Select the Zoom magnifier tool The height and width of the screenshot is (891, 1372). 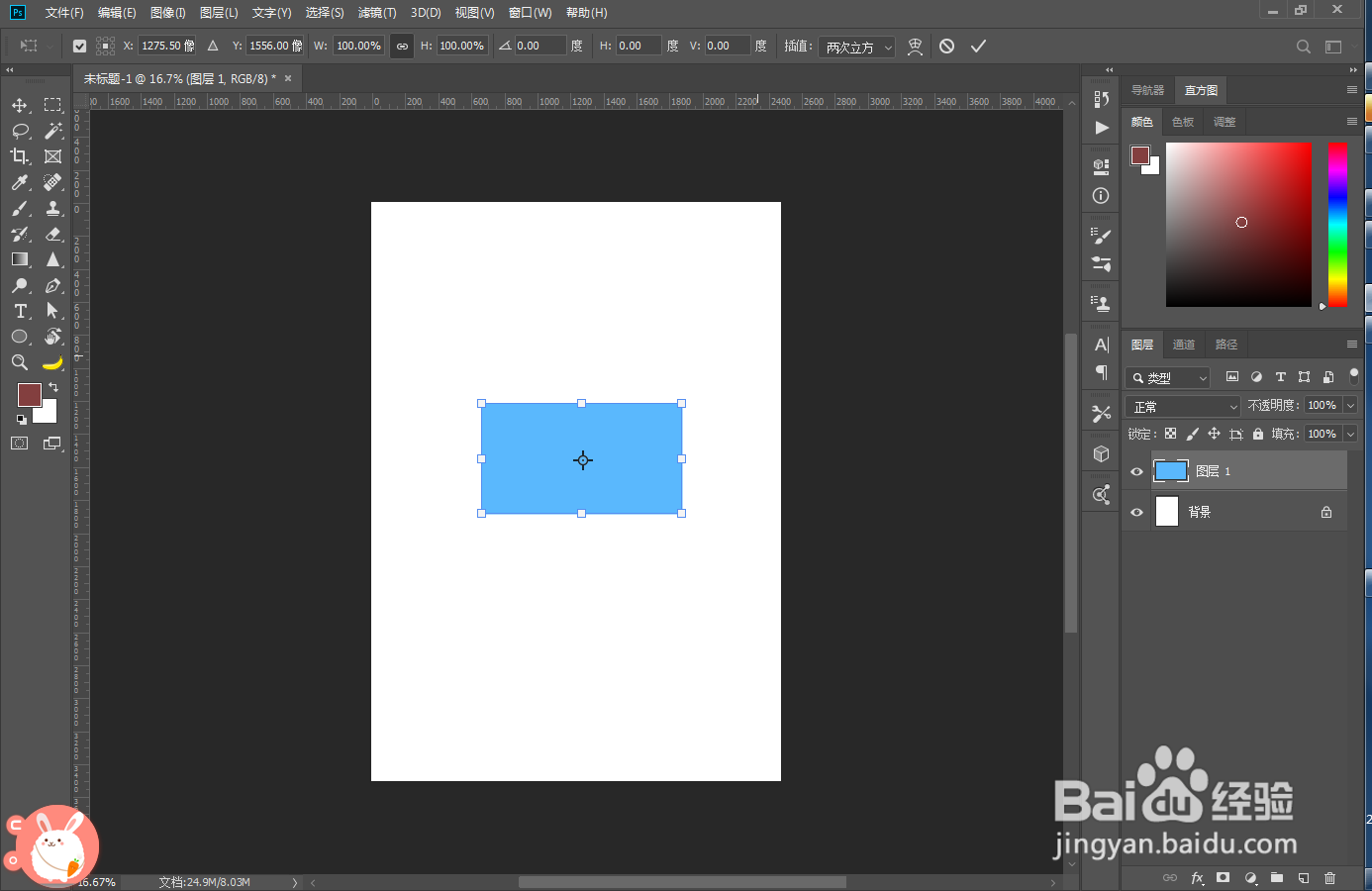point(20,362)
